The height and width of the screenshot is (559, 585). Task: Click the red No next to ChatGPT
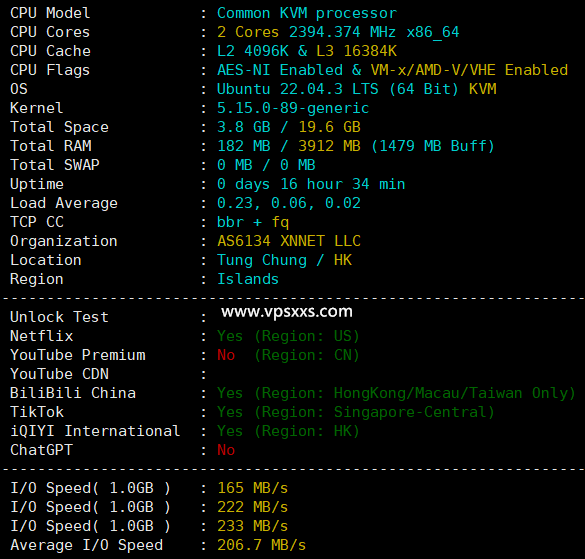pos(226,450)
